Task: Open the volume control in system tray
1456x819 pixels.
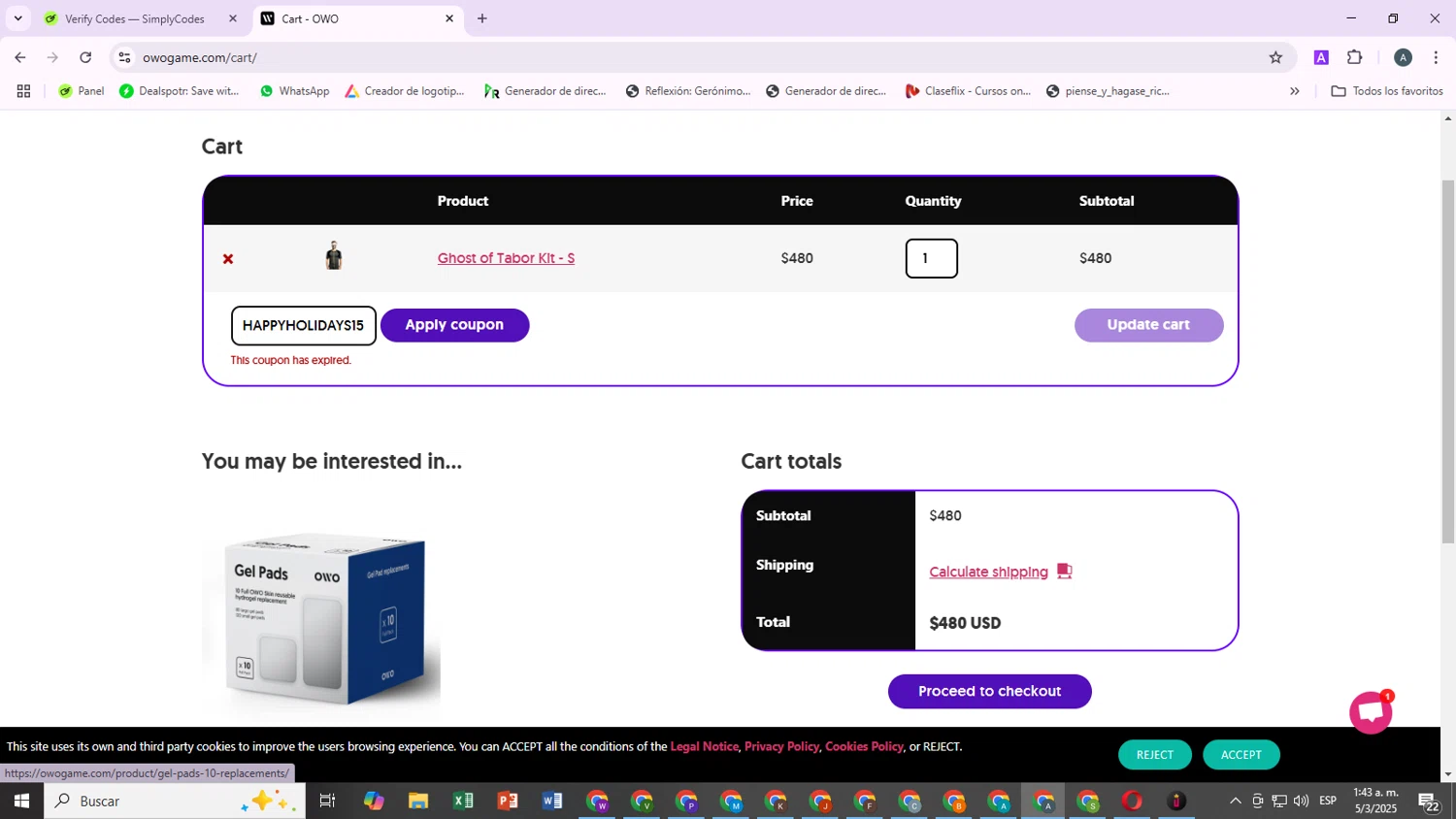Action: pyautogui.click(x=1301, y=801)
